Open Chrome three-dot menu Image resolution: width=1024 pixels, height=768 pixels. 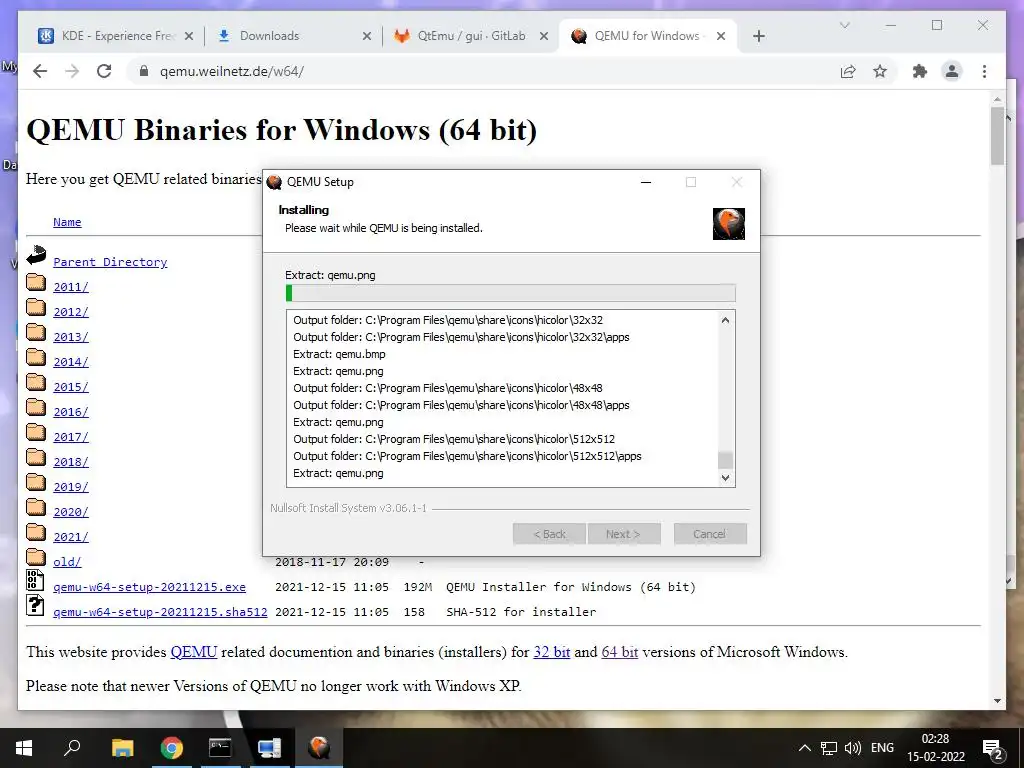984,71
